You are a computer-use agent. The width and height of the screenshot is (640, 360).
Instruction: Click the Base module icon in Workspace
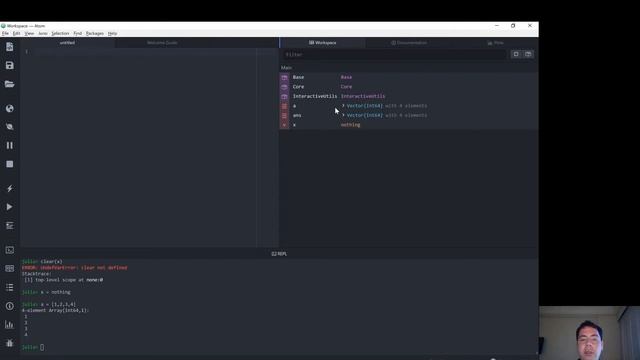(x=284, y=77)
